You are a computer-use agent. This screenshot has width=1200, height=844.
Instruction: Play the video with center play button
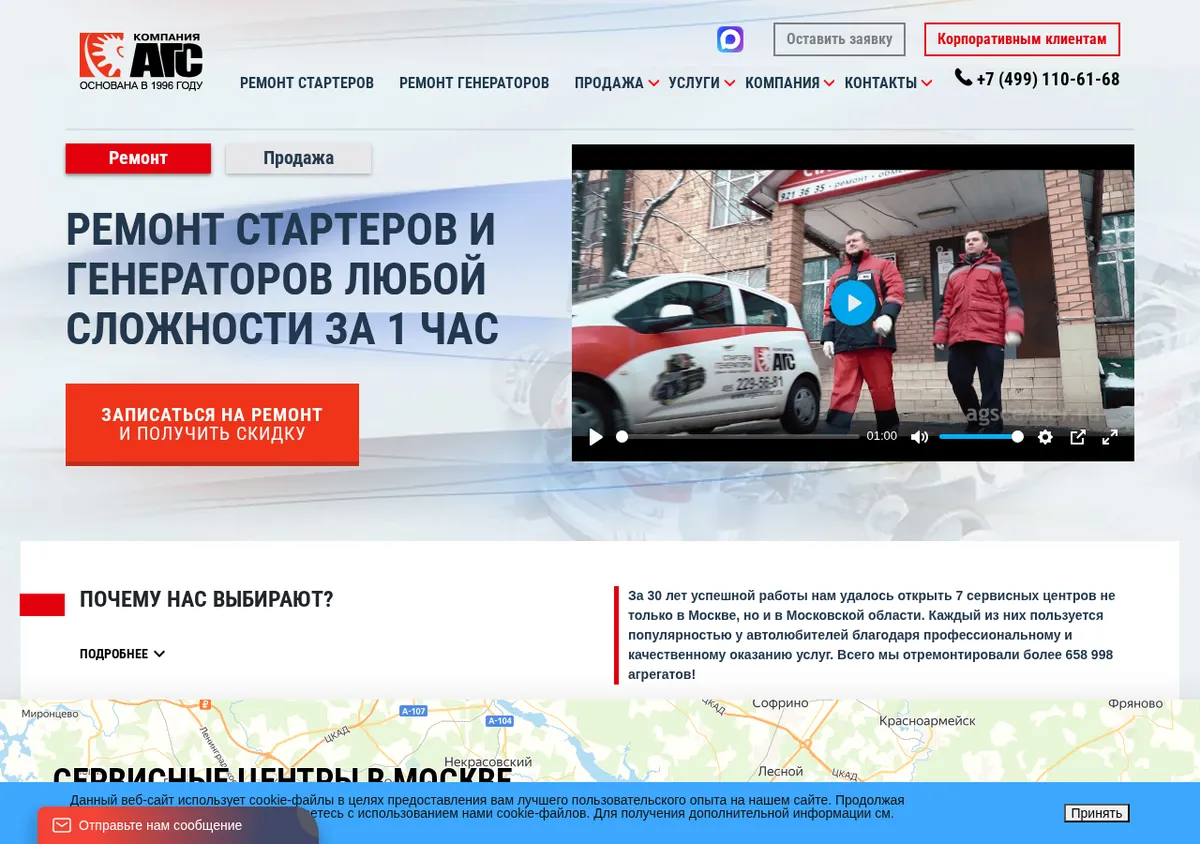coord(853,302)
